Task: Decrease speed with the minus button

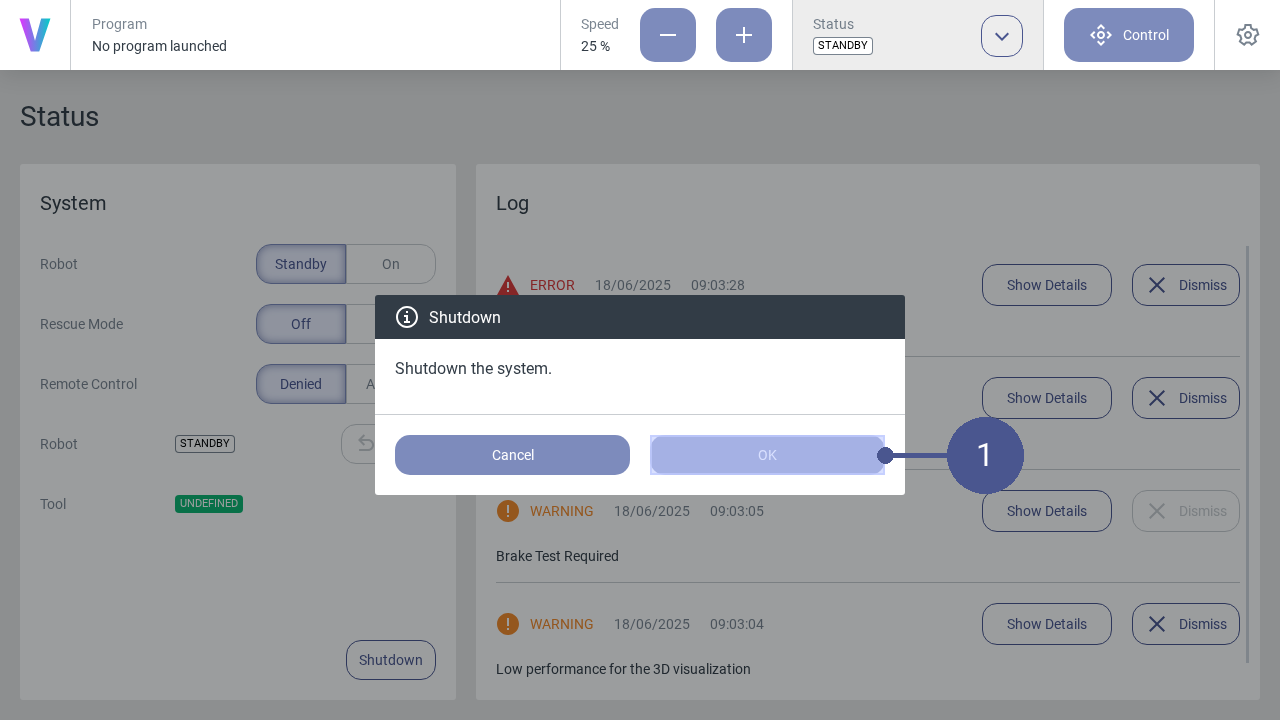Action: pyautogui.click(x=668, y=35)
